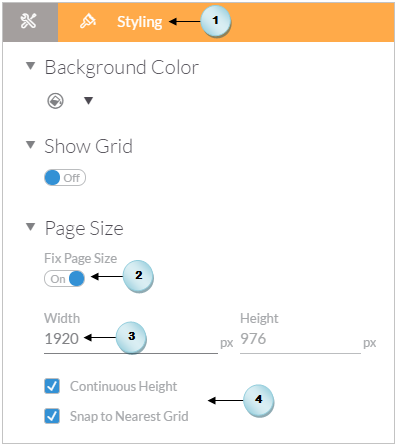Collapse the Background Color section

pyautogui.click(x=31, y=66)
